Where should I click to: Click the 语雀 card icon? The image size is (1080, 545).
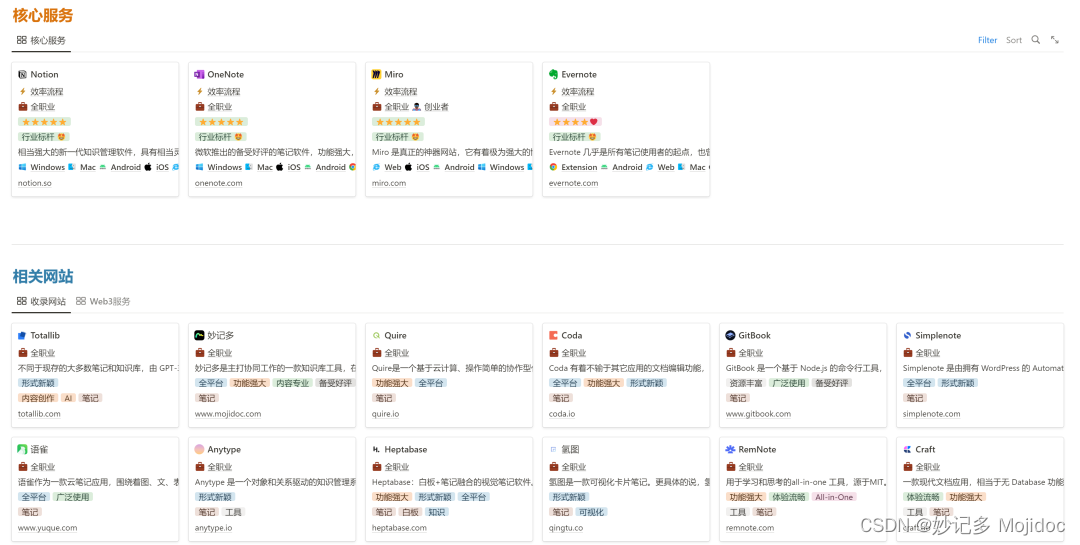click(x=22, y=449)
